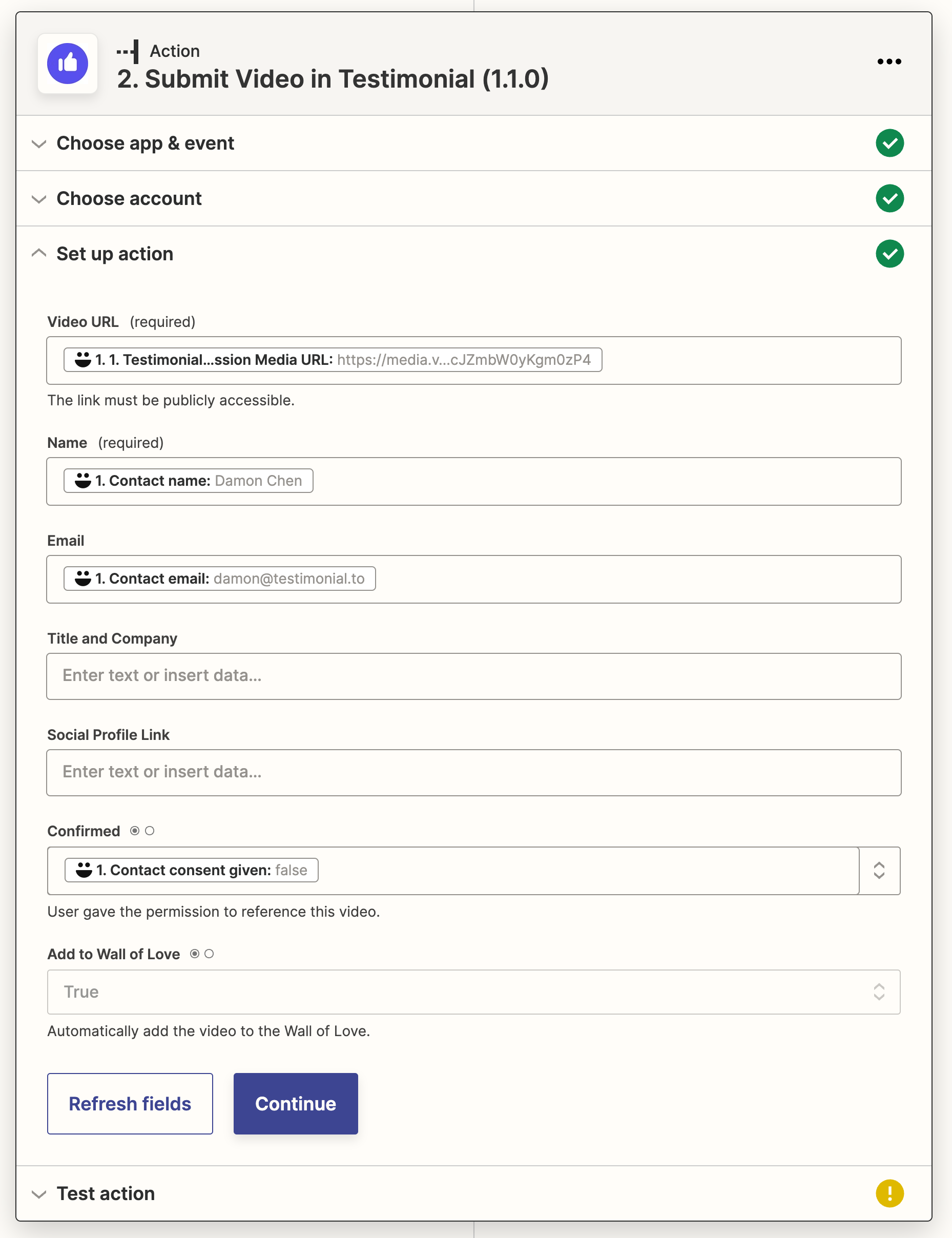Select the first radio option next to Confirmed
This screenshot has height=1238, width=952.
(x=135, y=831)
